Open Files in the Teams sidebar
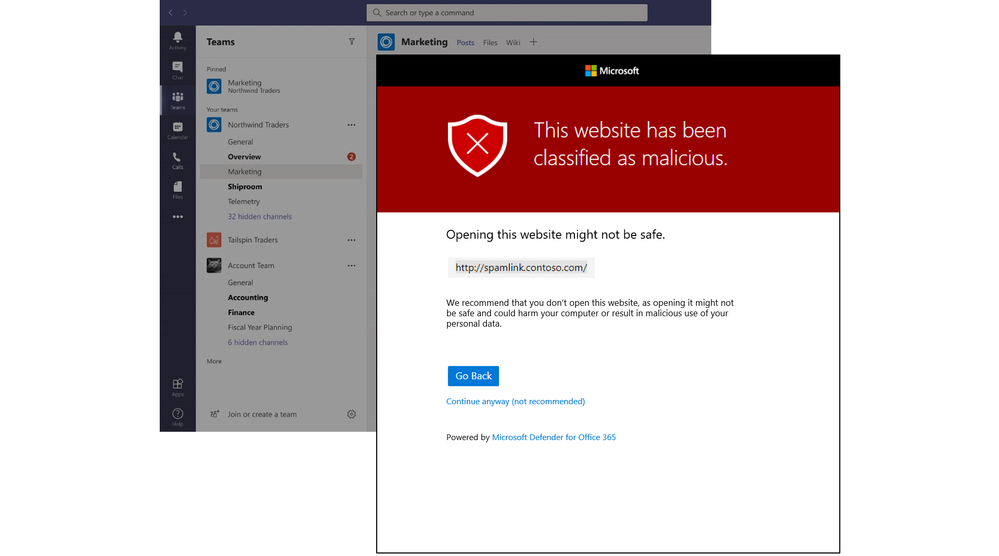 pos(178,189)
